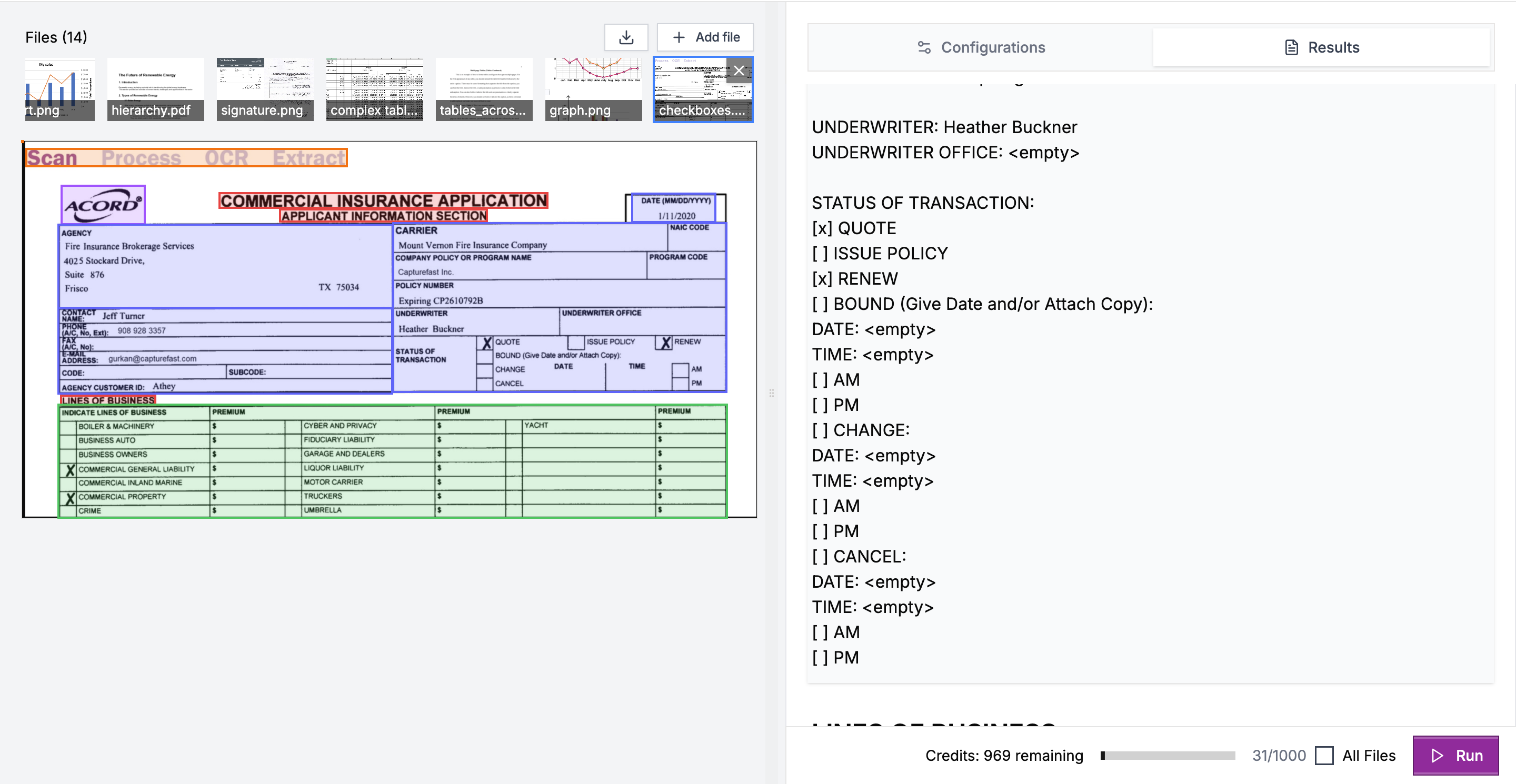The image size is (1516, 784).
Task: Click the download files icon
Action: point(626,36)
